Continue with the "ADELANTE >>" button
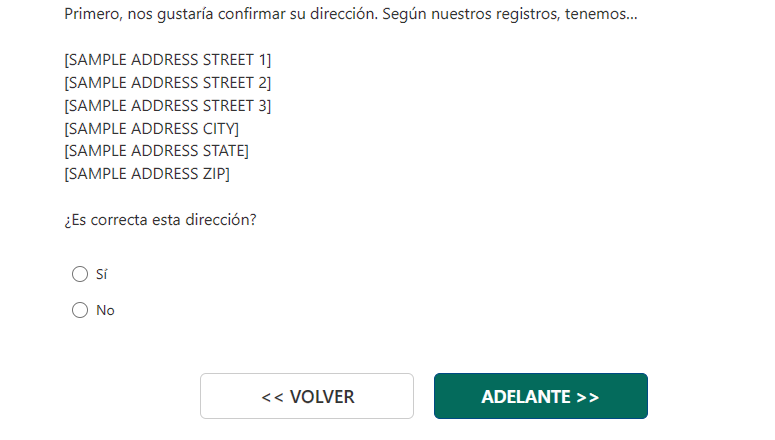This screenshot has height=440, width=775. [x=540, y=396]
